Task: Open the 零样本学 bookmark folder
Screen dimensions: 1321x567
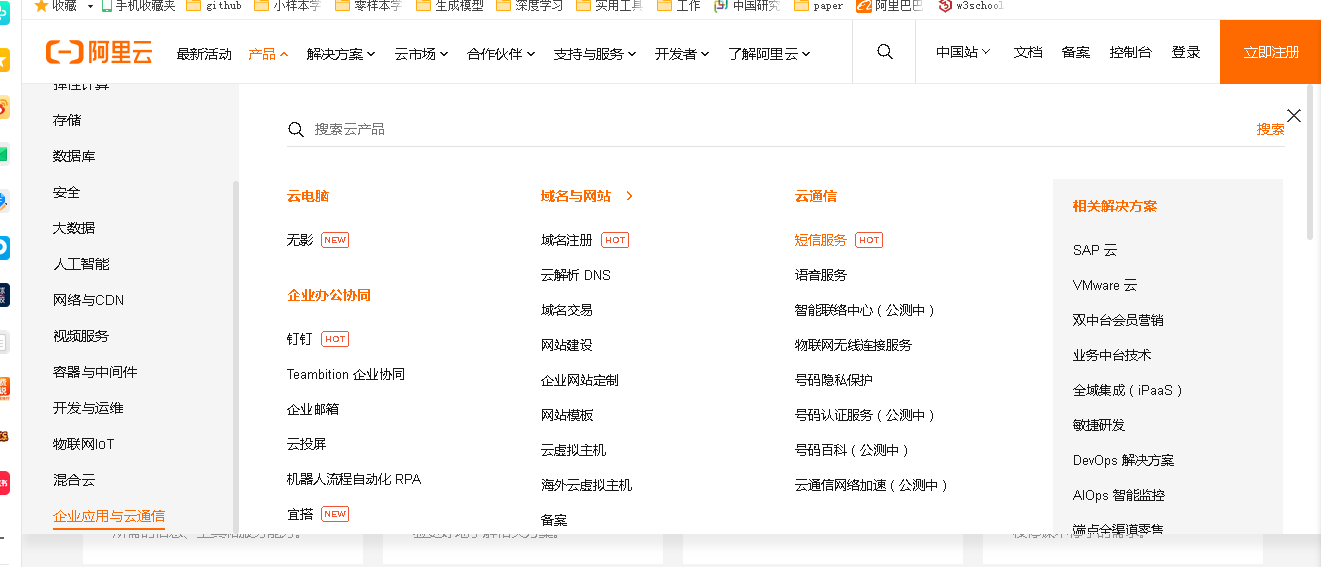Action: tap(367, 5)
